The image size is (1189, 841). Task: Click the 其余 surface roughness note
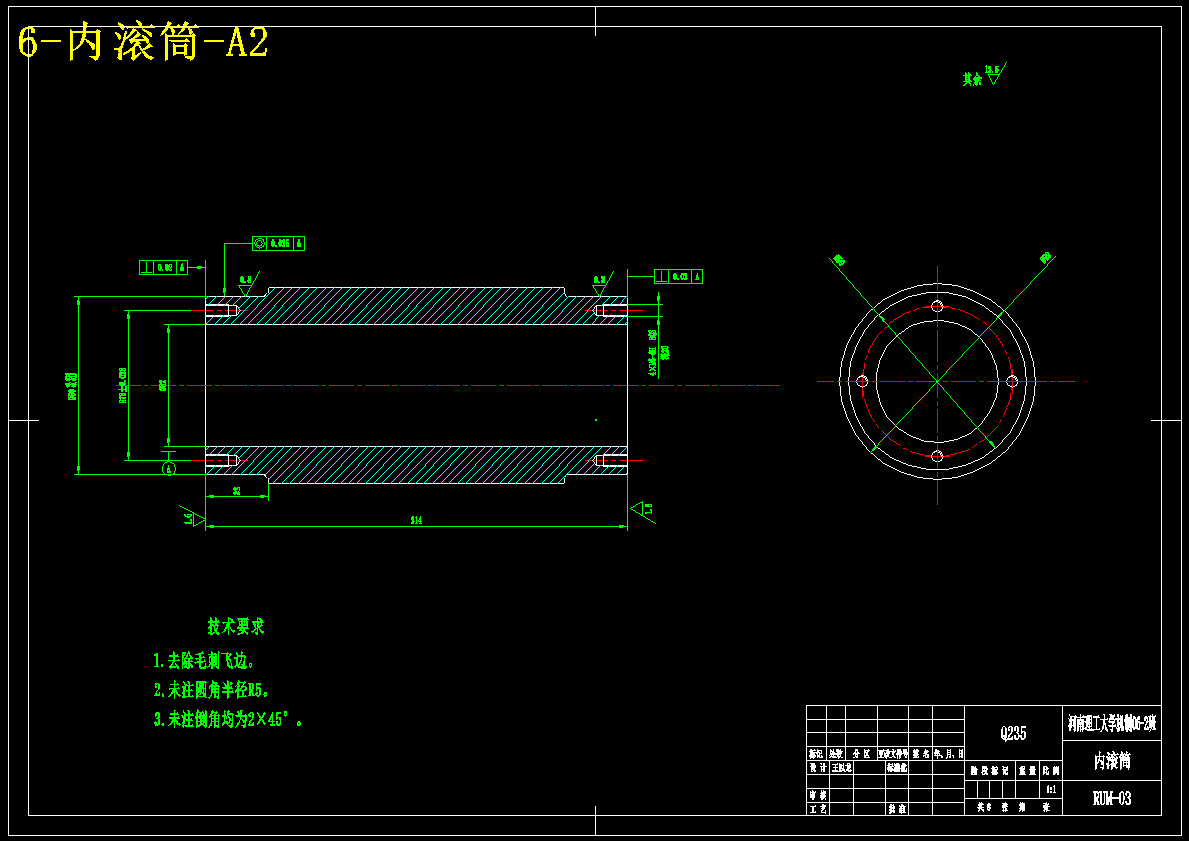[982, 75]
